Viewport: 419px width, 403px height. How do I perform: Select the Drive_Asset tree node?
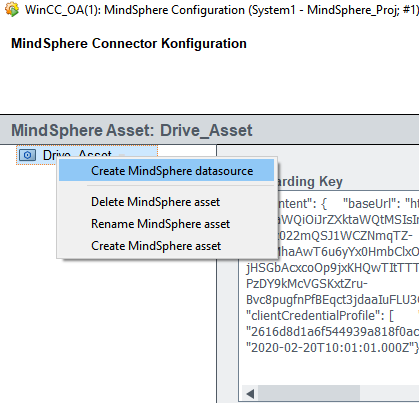(87, 155)
